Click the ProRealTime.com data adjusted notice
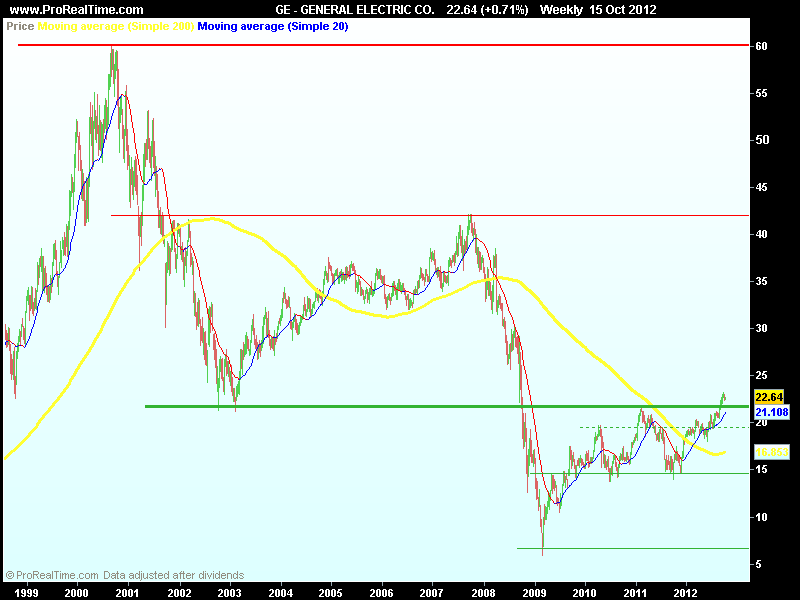Image resolution: width=800 pixels, height=600 pixels. tap(125, 575)
